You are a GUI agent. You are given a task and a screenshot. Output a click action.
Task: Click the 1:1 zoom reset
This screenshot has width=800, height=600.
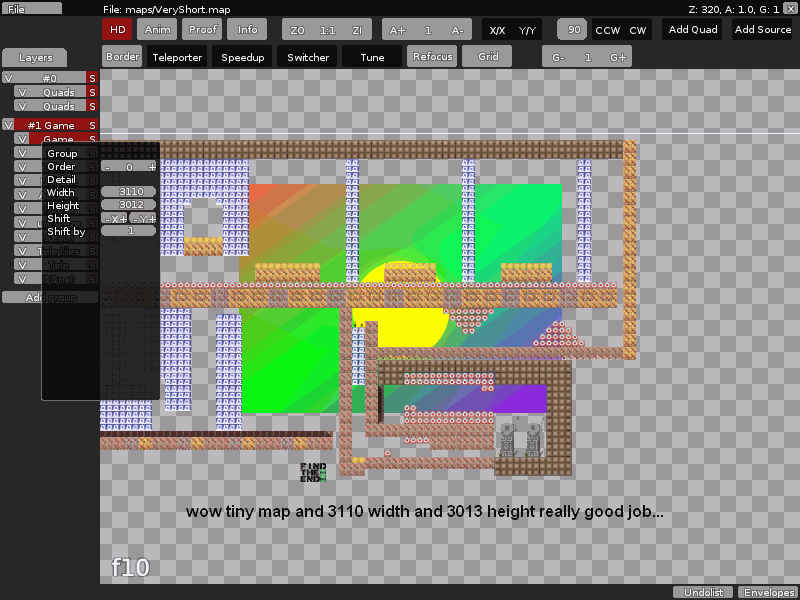point(325,29)
